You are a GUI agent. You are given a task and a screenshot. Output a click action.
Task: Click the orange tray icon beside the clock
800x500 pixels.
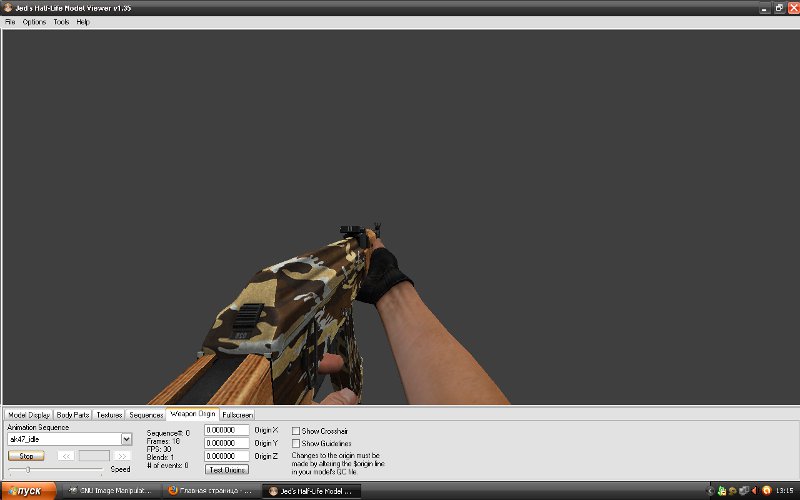(766, 491)
